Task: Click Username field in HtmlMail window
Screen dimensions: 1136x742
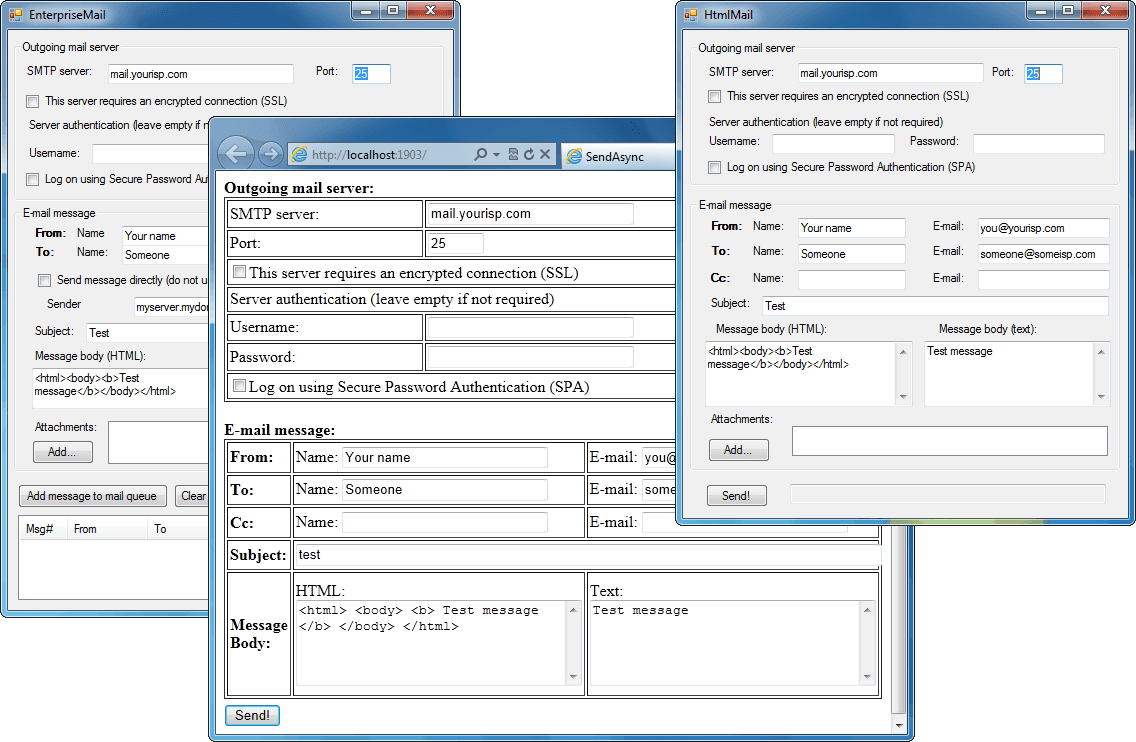Action: pos(833,143)
